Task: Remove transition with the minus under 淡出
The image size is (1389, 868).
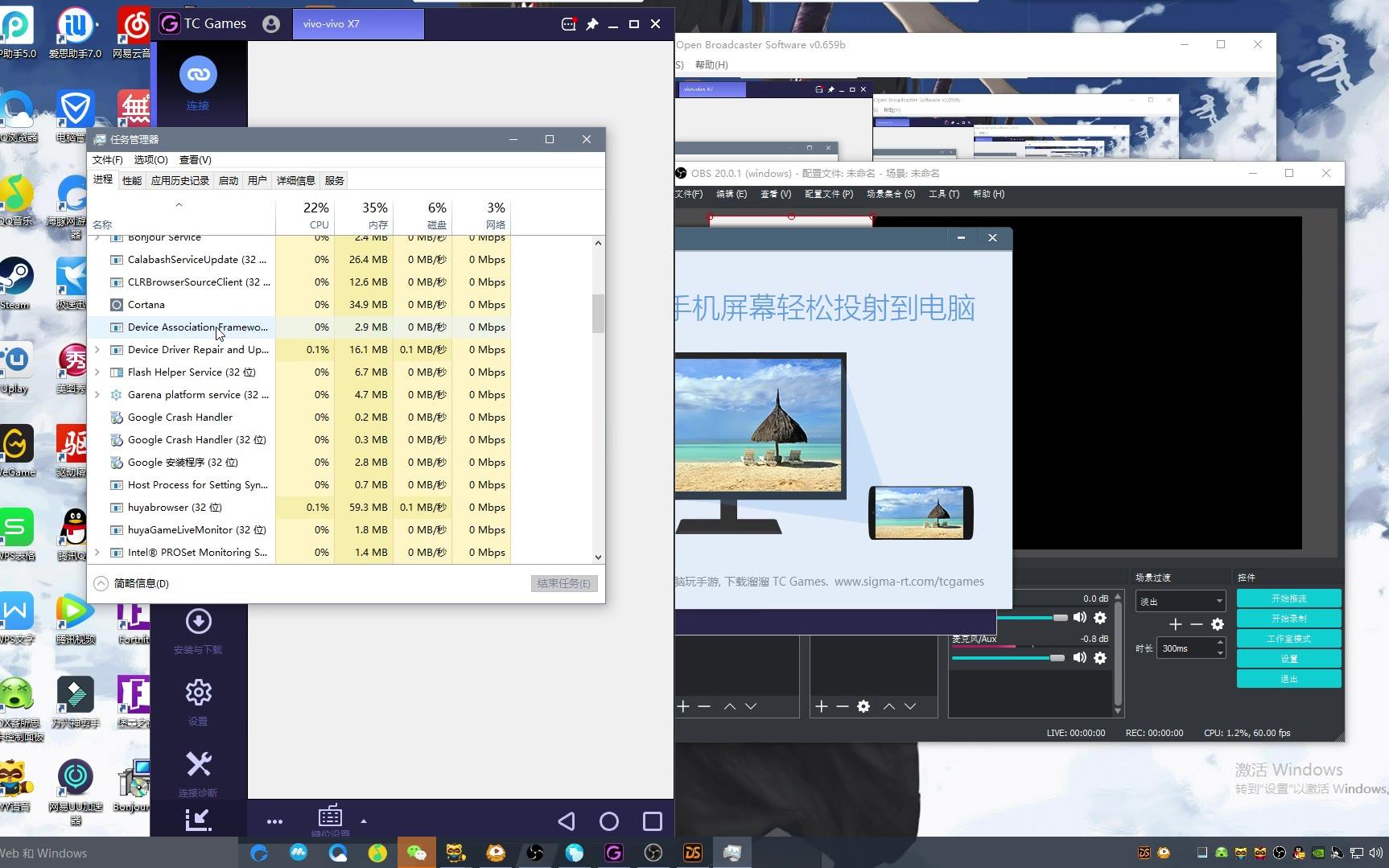Action: [x=1197, y=625]
